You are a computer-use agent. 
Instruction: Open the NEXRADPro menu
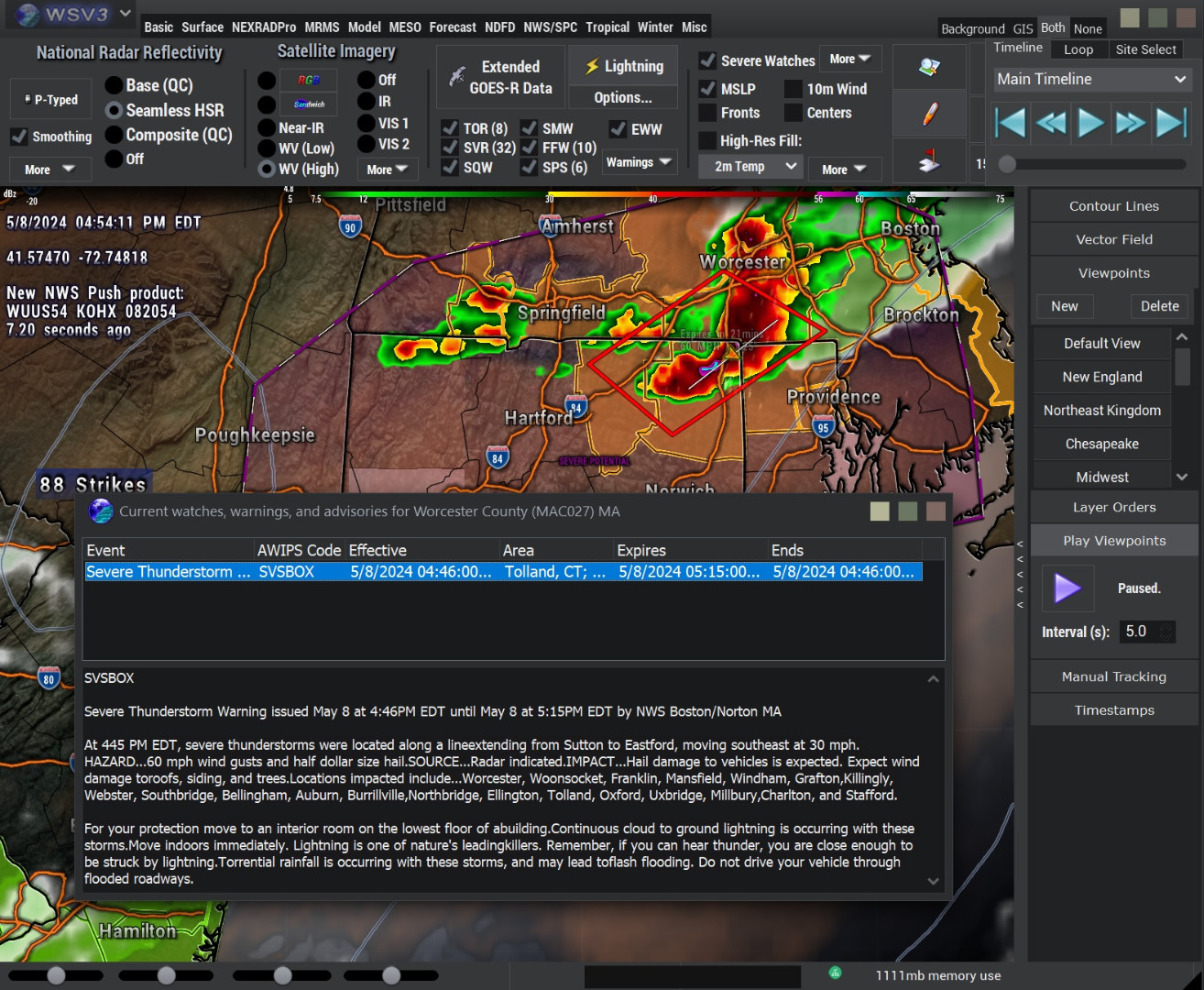(264, 27)
